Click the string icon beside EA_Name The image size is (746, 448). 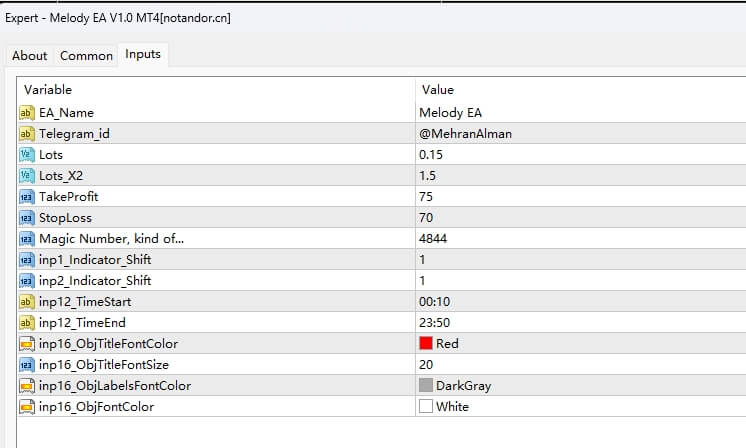point(27,113)
